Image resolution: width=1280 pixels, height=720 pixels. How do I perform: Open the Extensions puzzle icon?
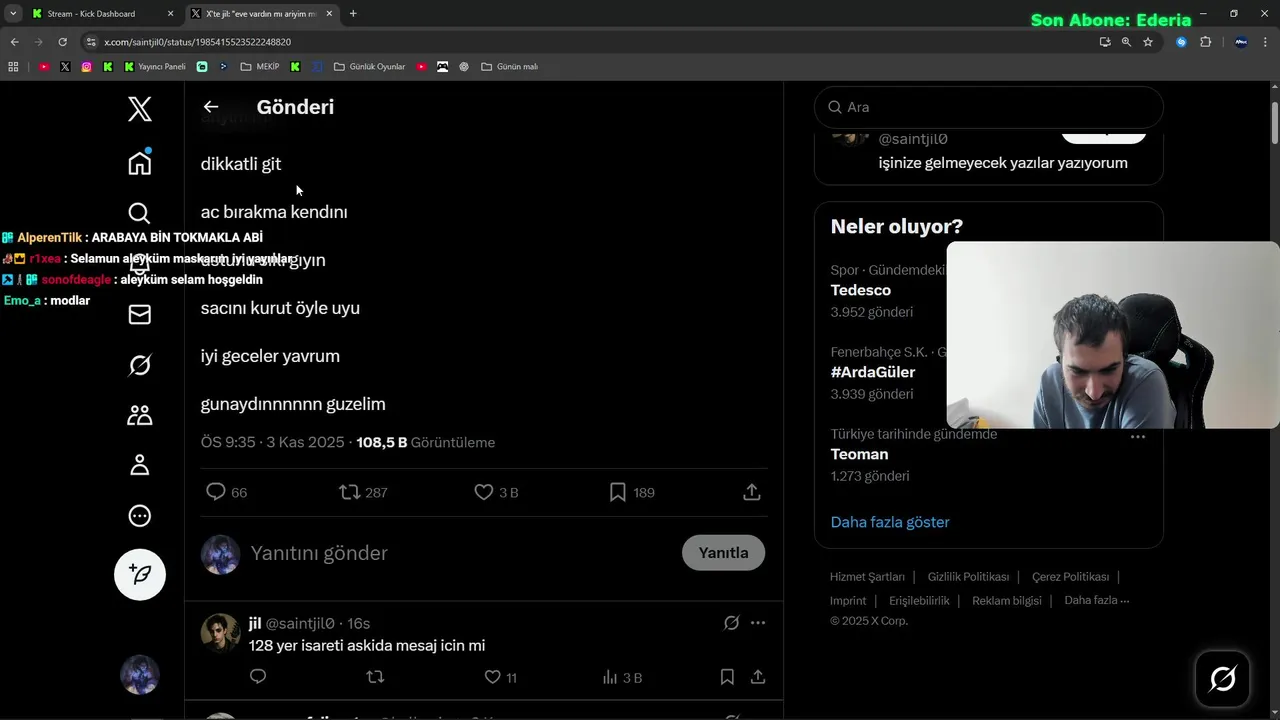click(1205, 42)
